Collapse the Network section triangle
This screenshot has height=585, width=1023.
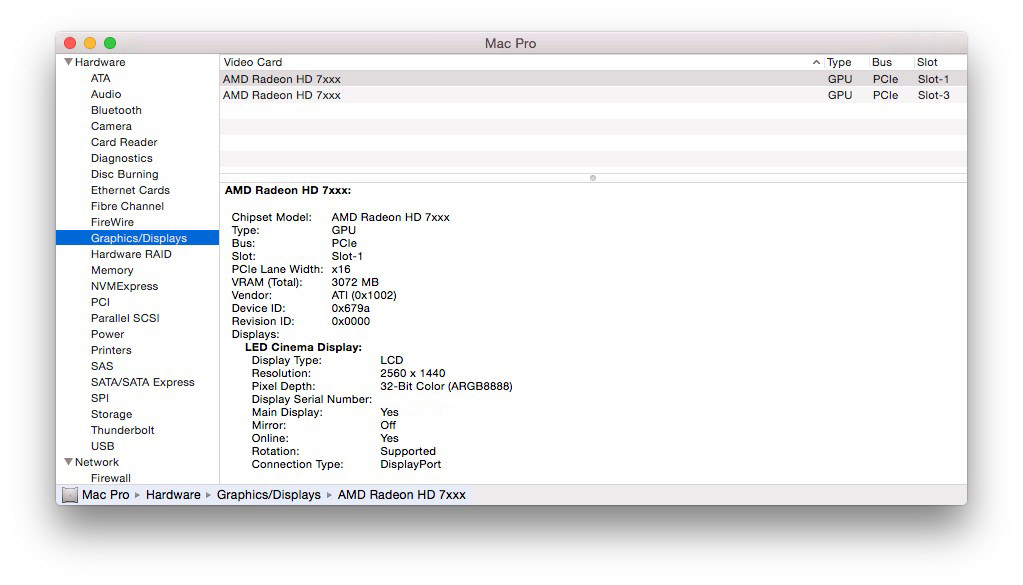pos(68,462)
